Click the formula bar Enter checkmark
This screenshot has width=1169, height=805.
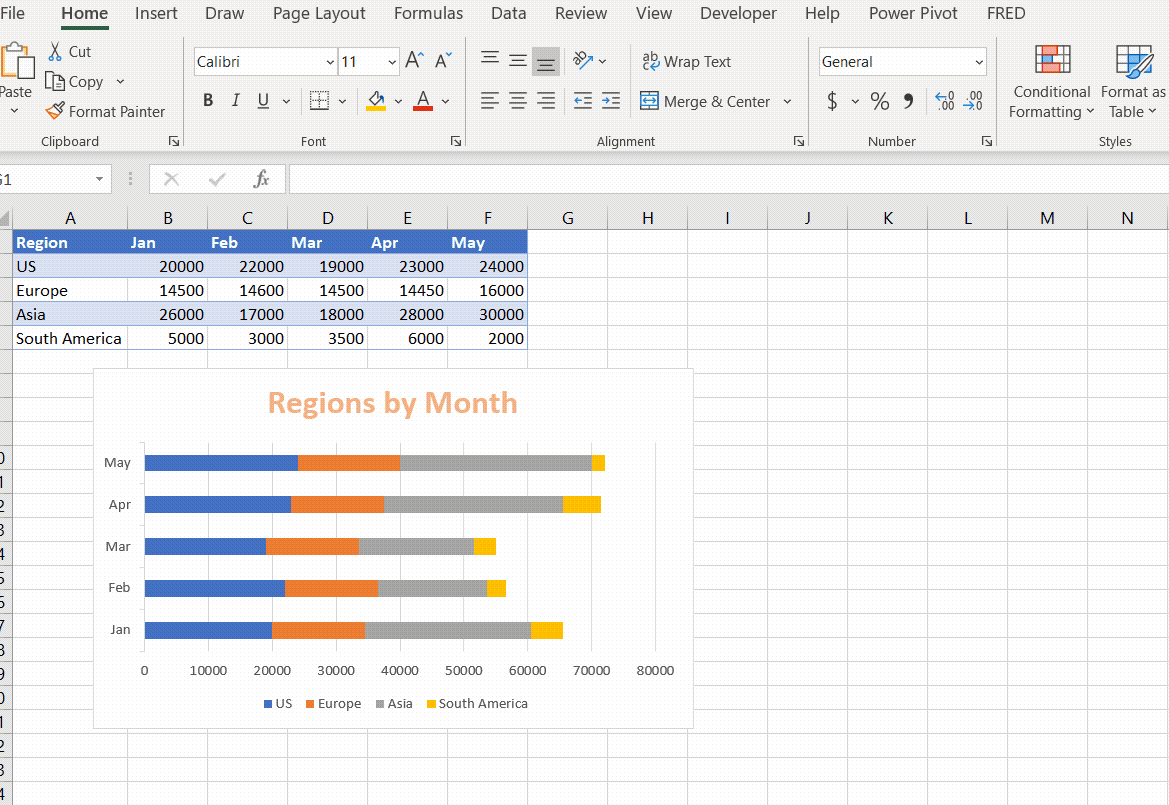click(x=217, y=179)
